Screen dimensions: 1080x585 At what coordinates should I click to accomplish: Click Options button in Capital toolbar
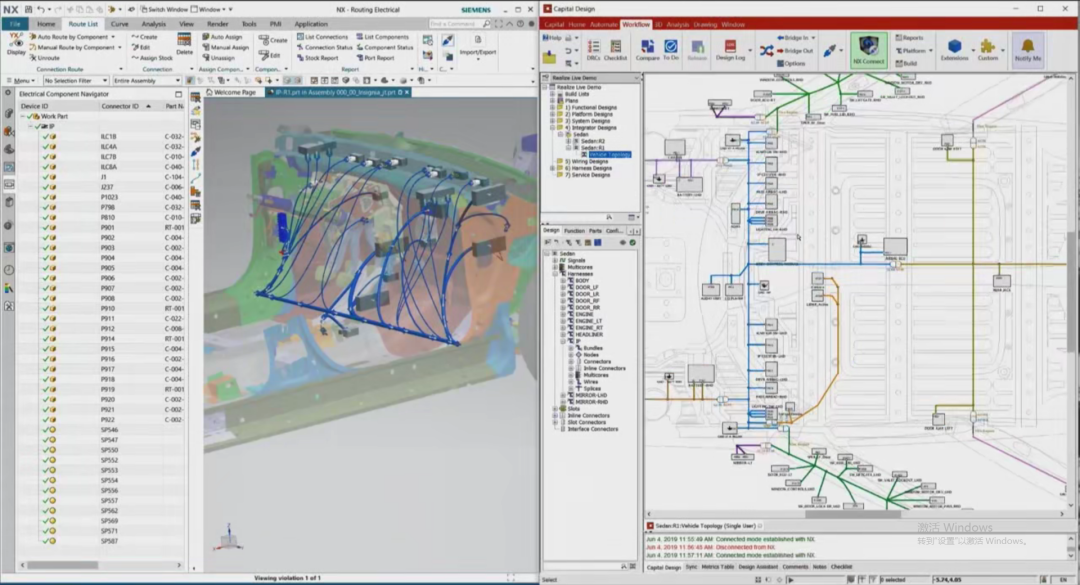point(791,63)
